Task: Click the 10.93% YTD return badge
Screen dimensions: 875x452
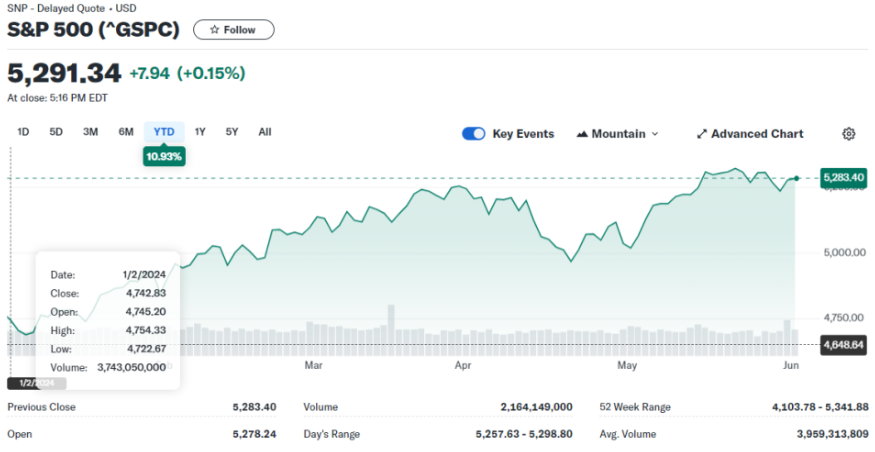Action: coord(164,156)
